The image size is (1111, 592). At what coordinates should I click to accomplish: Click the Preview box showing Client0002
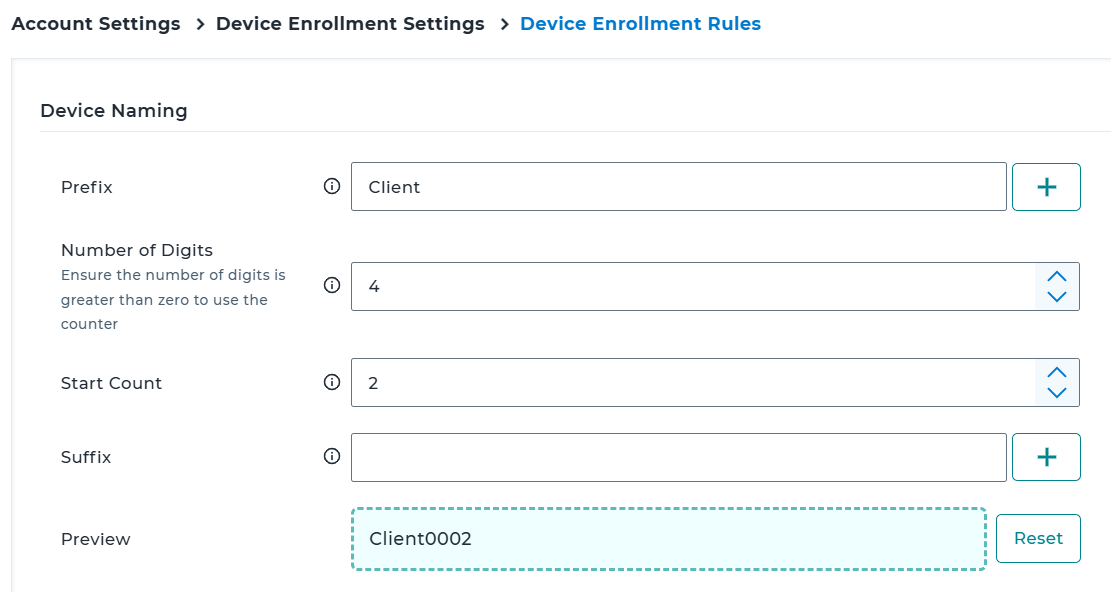(x=668, y=539)
